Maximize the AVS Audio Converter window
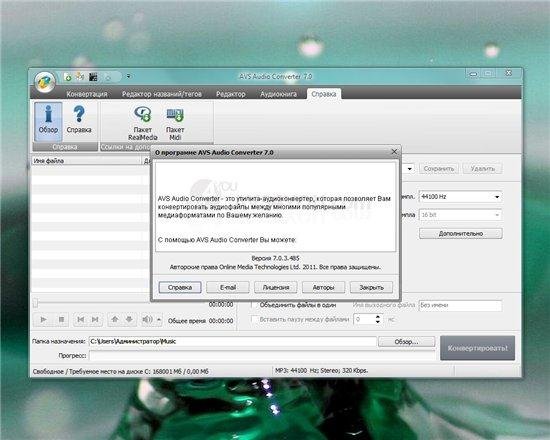The height and width of the screenshot is (440, 550). coord(488,73)
